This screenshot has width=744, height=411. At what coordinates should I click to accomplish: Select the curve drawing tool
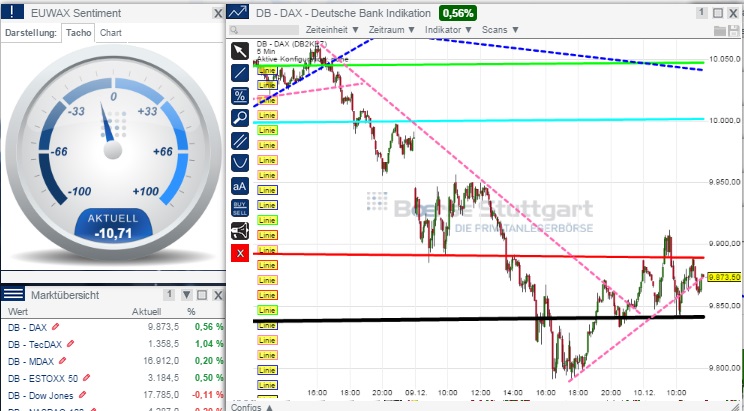point(240,163)
